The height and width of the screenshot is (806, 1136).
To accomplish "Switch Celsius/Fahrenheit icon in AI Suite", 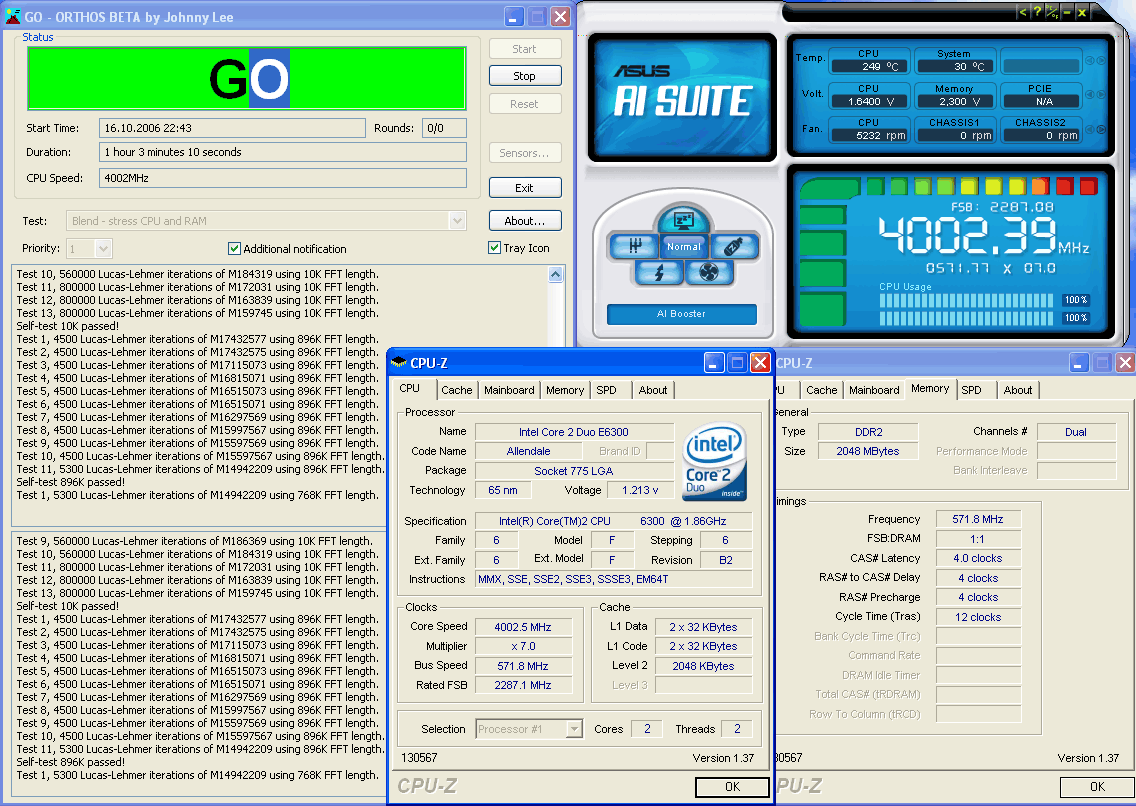I will (x=1052, y=12).
